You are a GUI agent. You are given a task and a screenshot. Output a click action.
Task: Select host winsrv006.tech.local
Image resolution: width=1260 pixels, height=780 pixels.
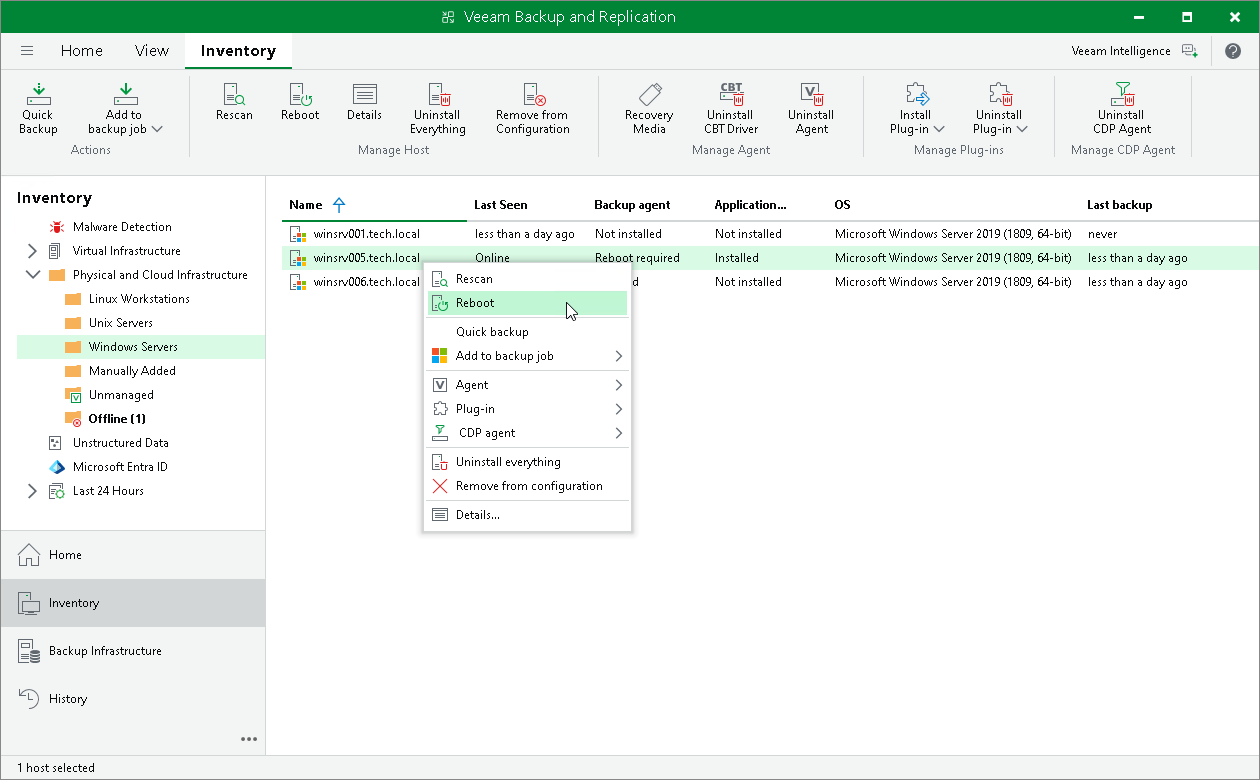point(366,282)
